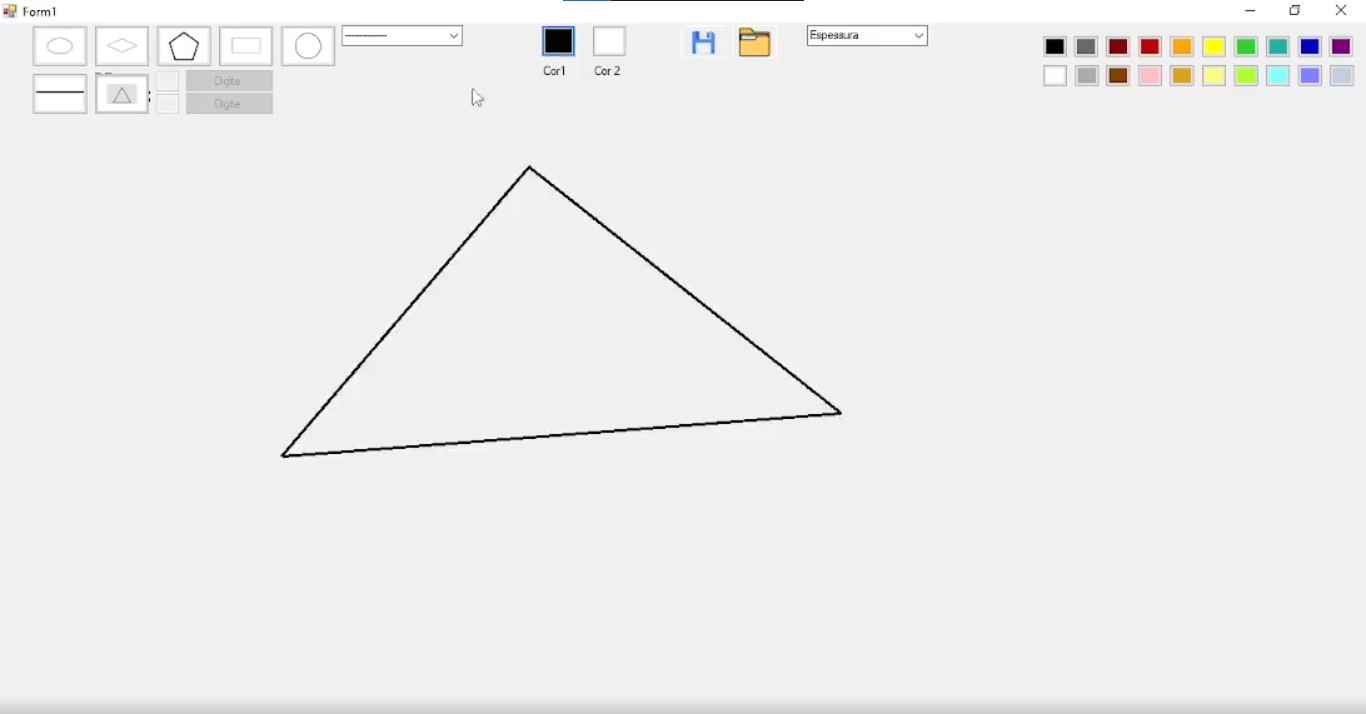Minimize the Form1 window
This screenshot has width=1366, height=714.
pos(1250,11)
